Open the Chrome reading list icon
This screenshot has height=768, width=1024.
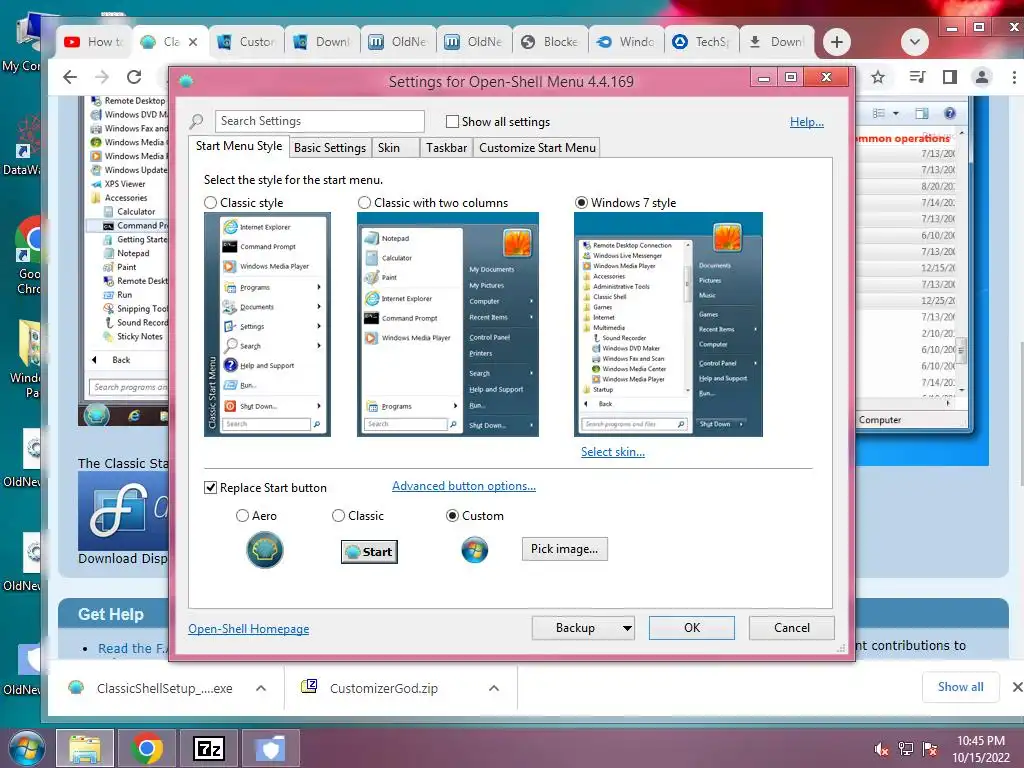click(917, 77)
